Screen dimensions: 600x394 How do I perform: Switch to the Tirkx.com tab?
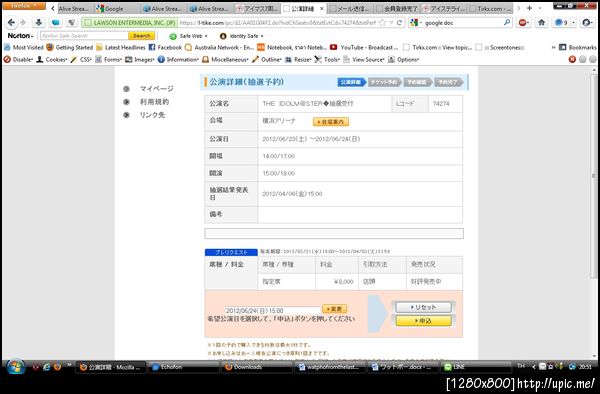point(490,8)
